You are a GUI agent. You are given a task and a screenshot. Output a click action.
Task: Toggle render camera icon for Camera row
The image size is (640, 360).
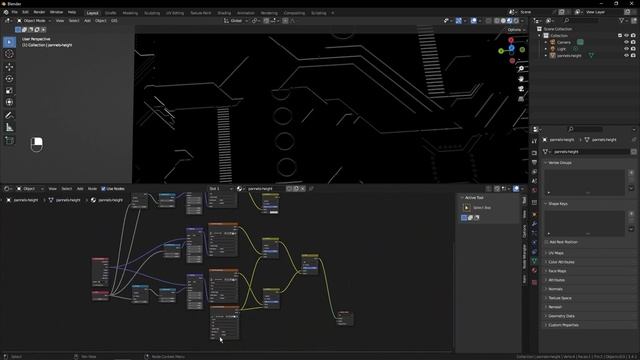[x=633, y=42]
